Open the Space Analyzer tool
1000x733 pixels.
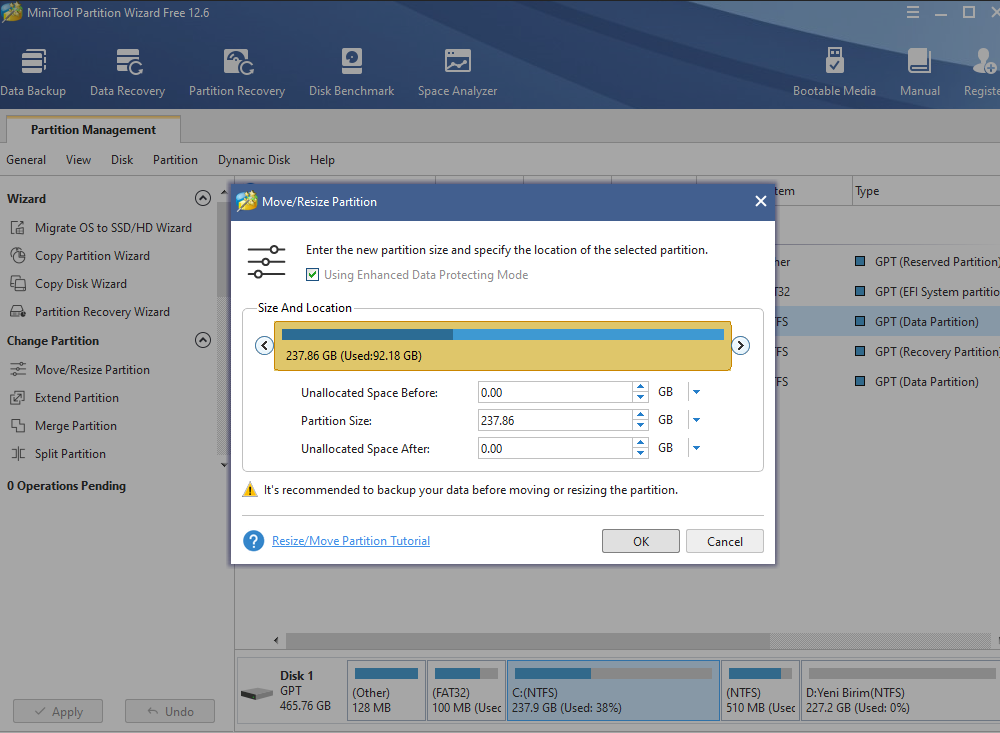457,72
